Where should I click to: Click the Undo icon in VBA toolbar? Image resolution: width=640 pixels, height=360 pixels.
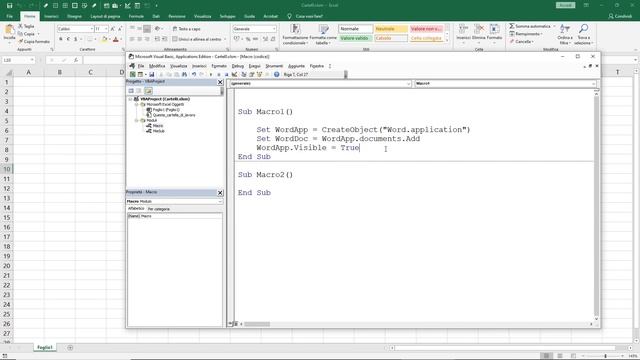(194, 74)
